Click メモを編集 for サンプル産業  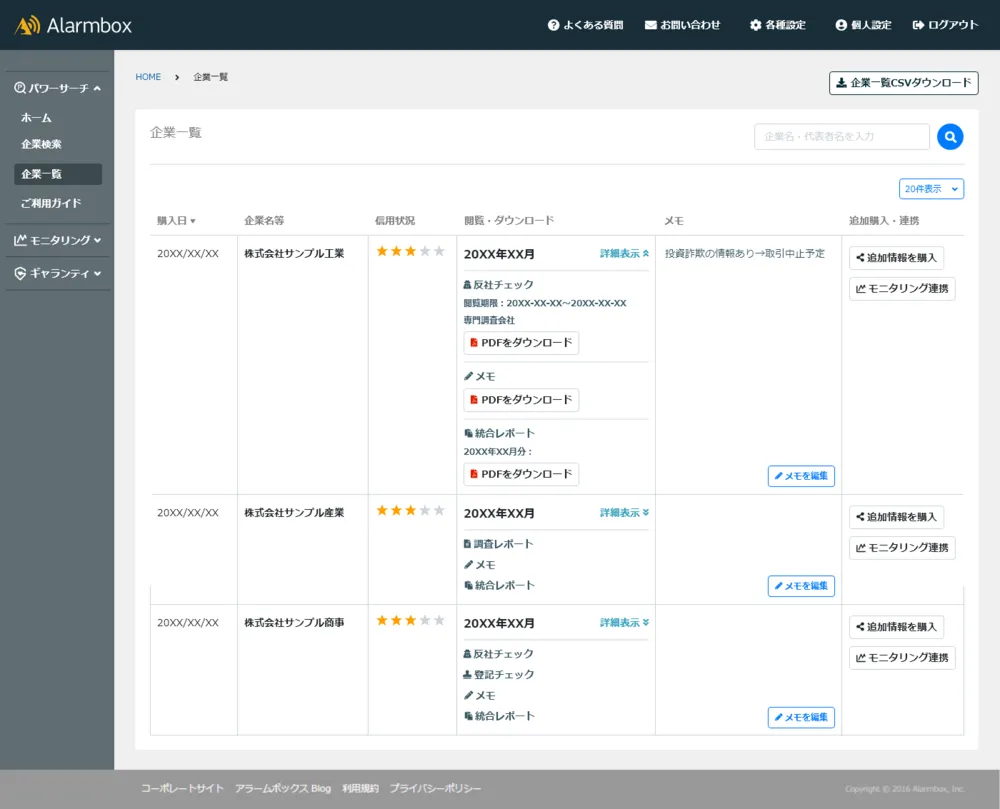(801, 586)
